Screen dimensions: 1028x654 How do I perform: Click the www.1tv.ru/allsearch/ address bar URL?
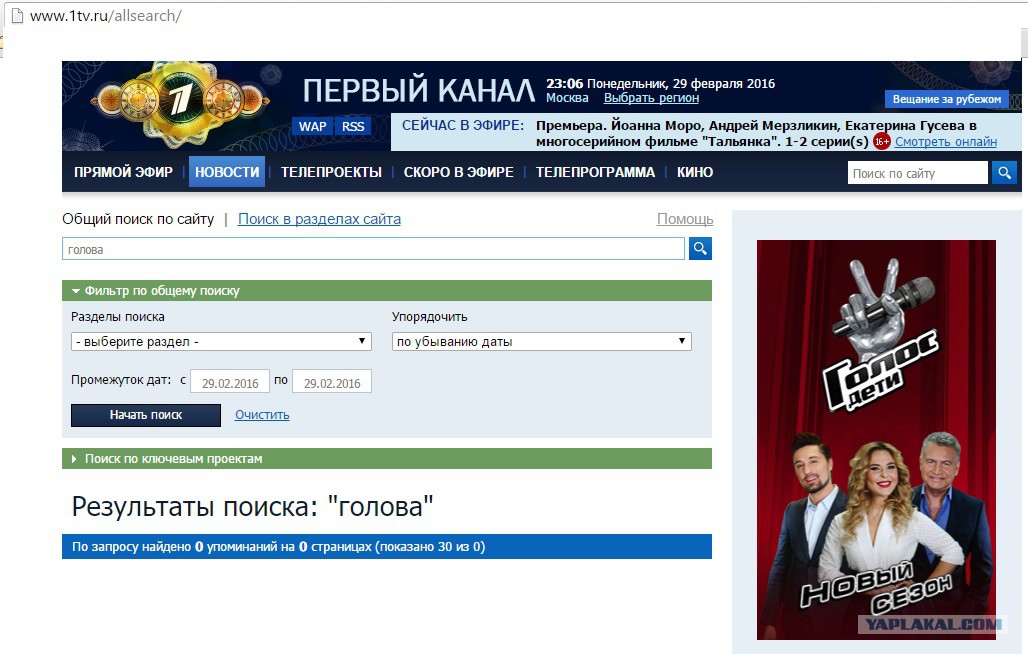[x=106, y=16]
